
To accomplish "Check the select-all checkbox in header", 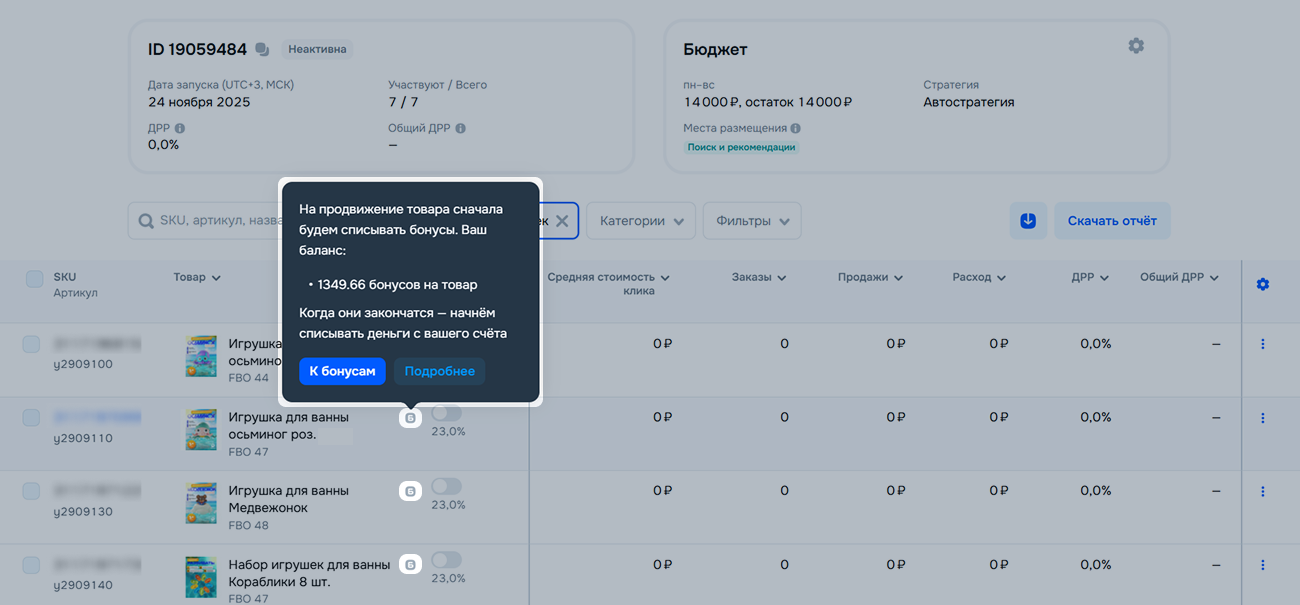I will point(34,279).
